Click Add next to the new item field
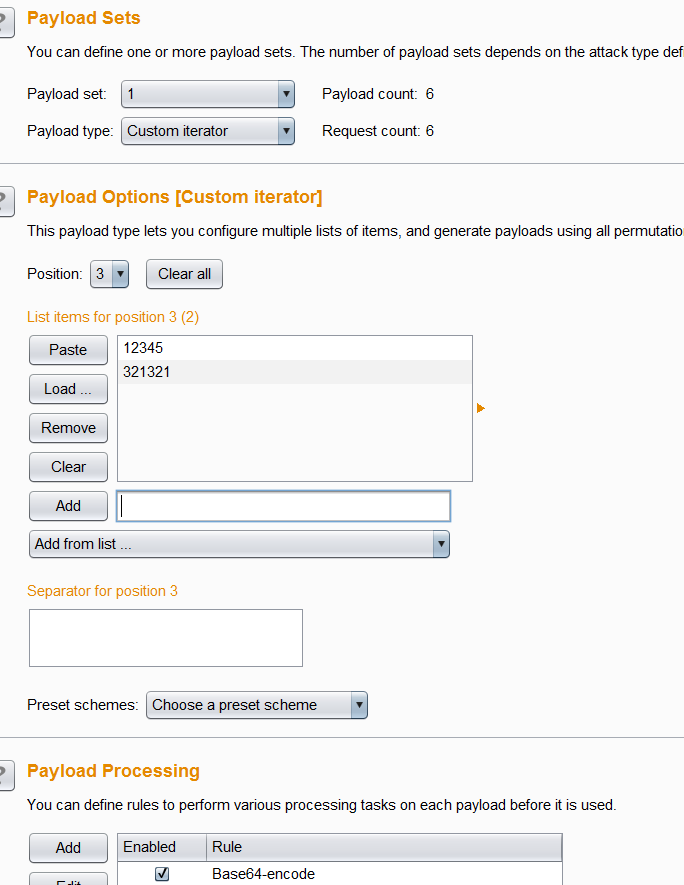 68,506
